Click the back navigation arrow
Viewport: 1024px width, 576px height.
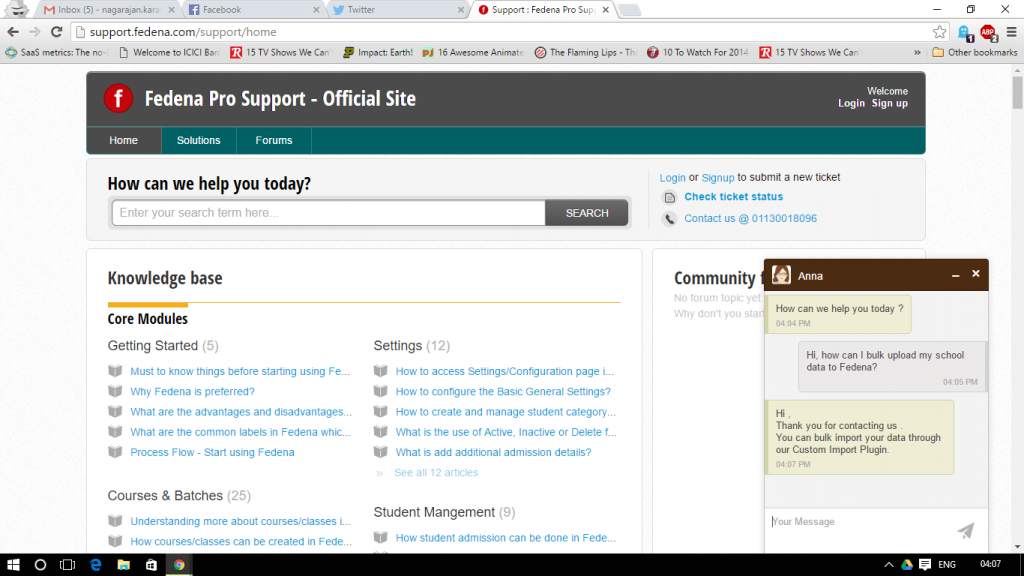coord(13,31)
